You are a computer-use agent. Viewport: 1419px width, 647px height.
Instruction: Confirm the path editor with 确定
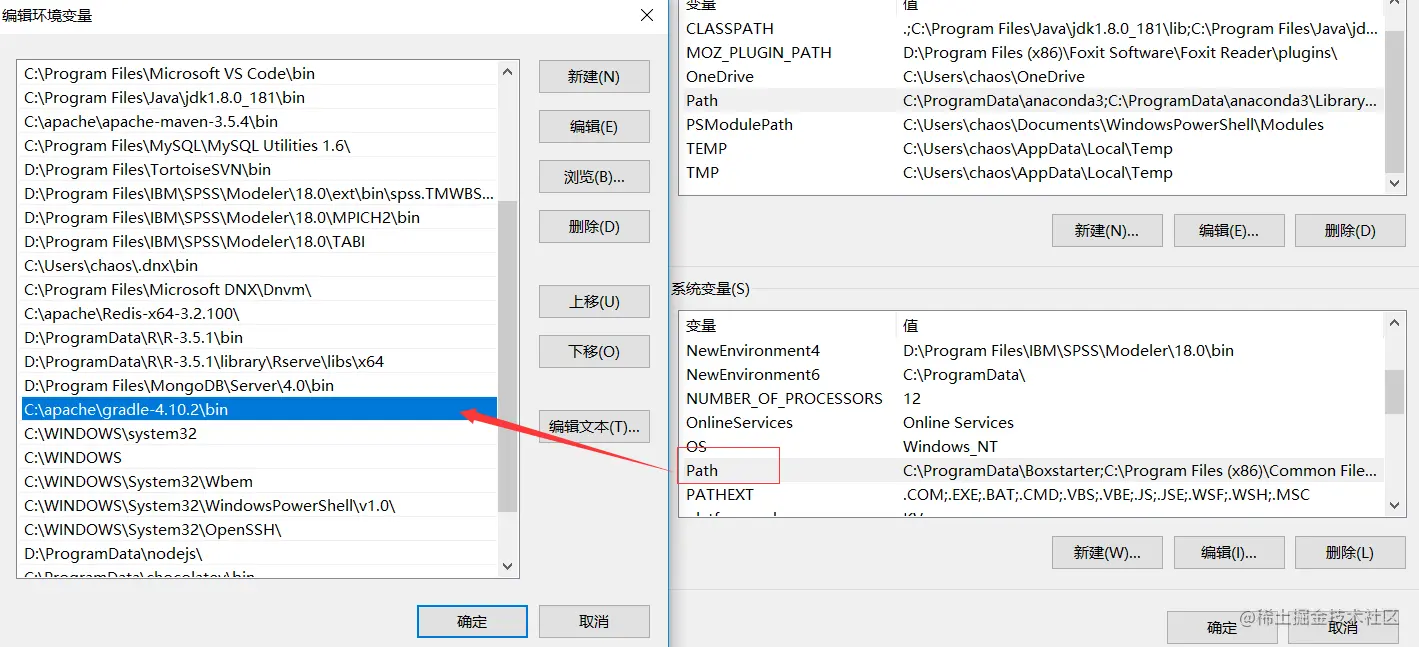point(472,621)
